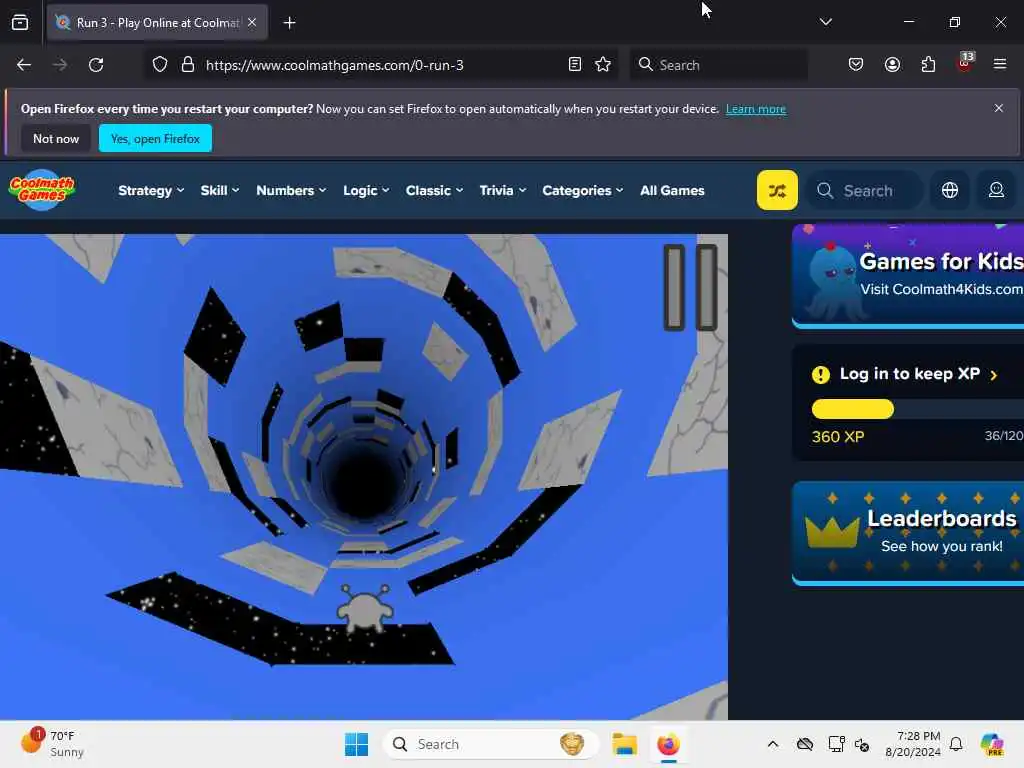Screen dimensions: 1024x768
Task: Go back to previous page
Action: (24, 65)
